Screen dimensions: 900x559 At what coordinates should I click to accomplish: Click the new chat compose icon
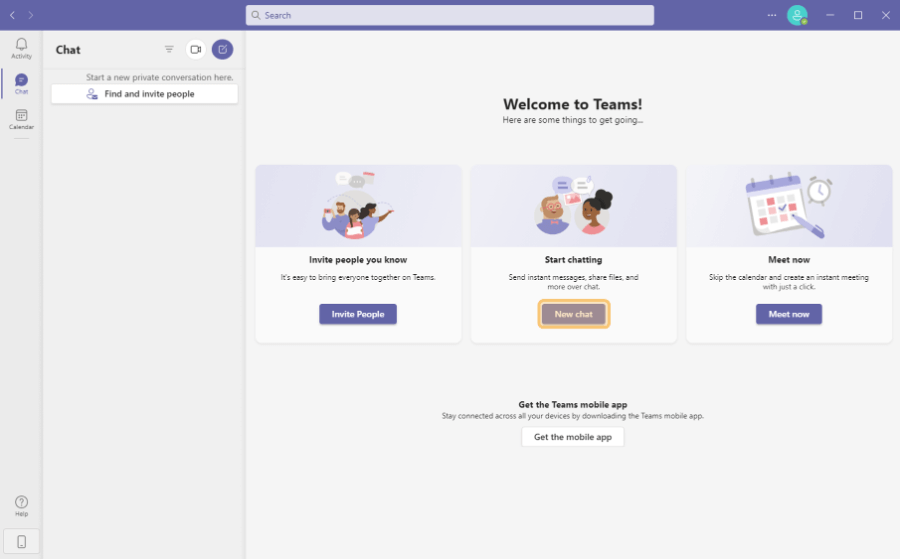[223, 49]
